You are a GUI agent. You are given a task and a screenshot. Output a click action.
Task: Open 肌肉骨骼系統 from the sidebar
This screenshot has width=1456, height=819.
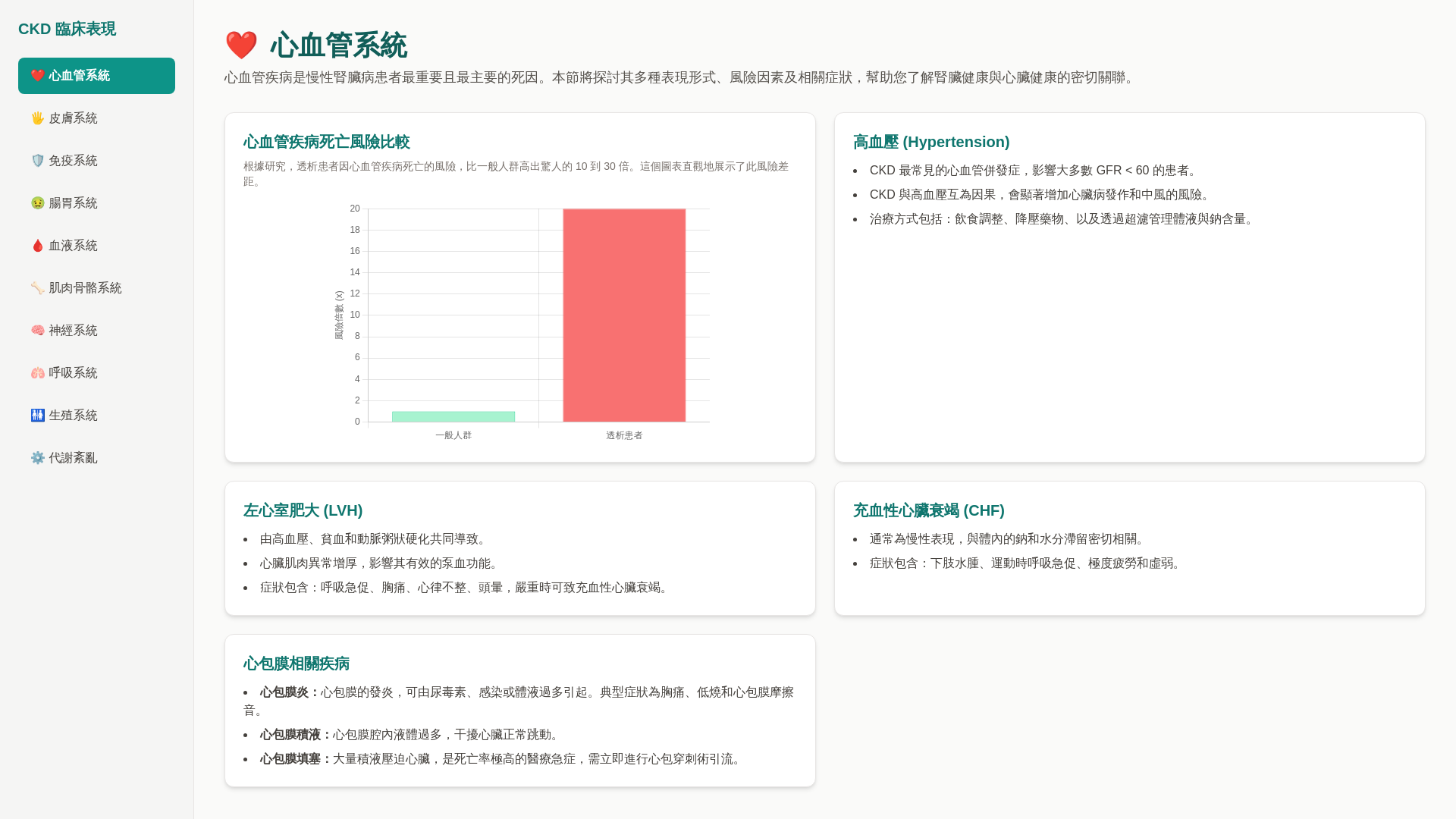coord(96,288)
